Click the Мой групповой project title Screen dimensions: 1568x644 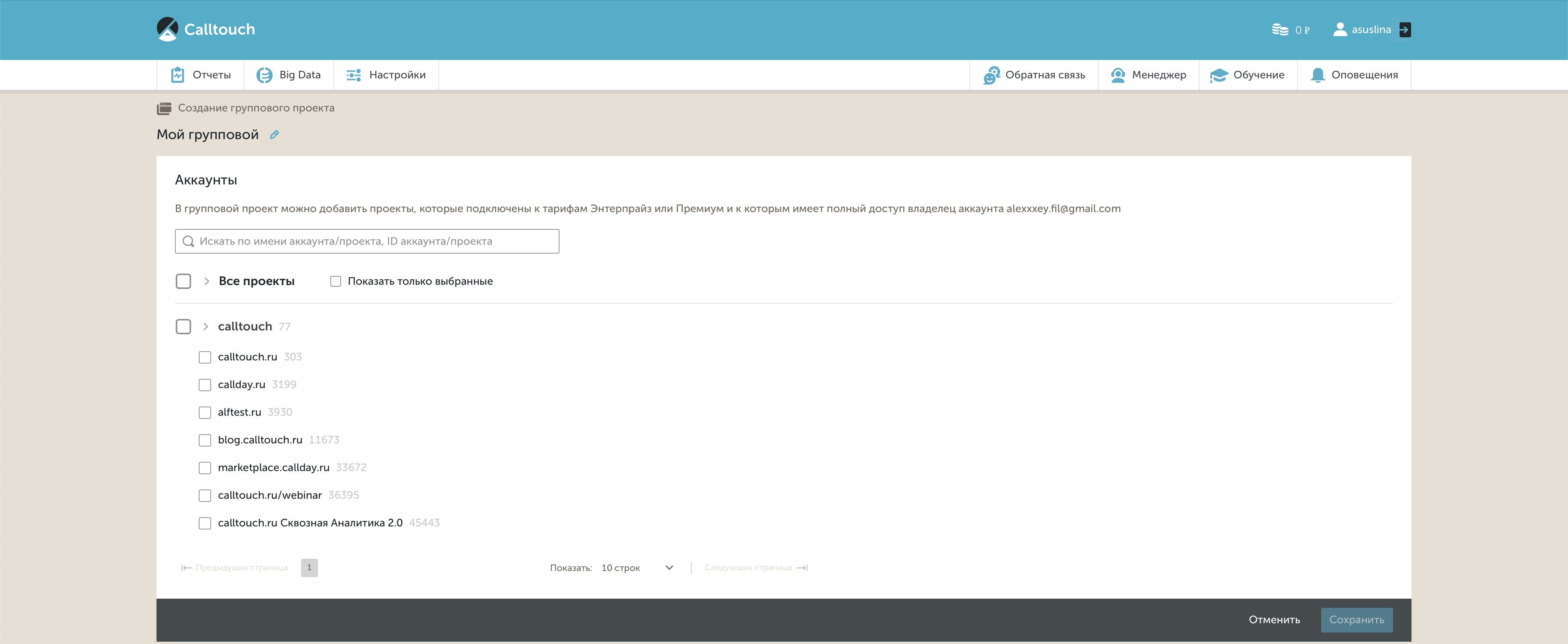point(208,134)
